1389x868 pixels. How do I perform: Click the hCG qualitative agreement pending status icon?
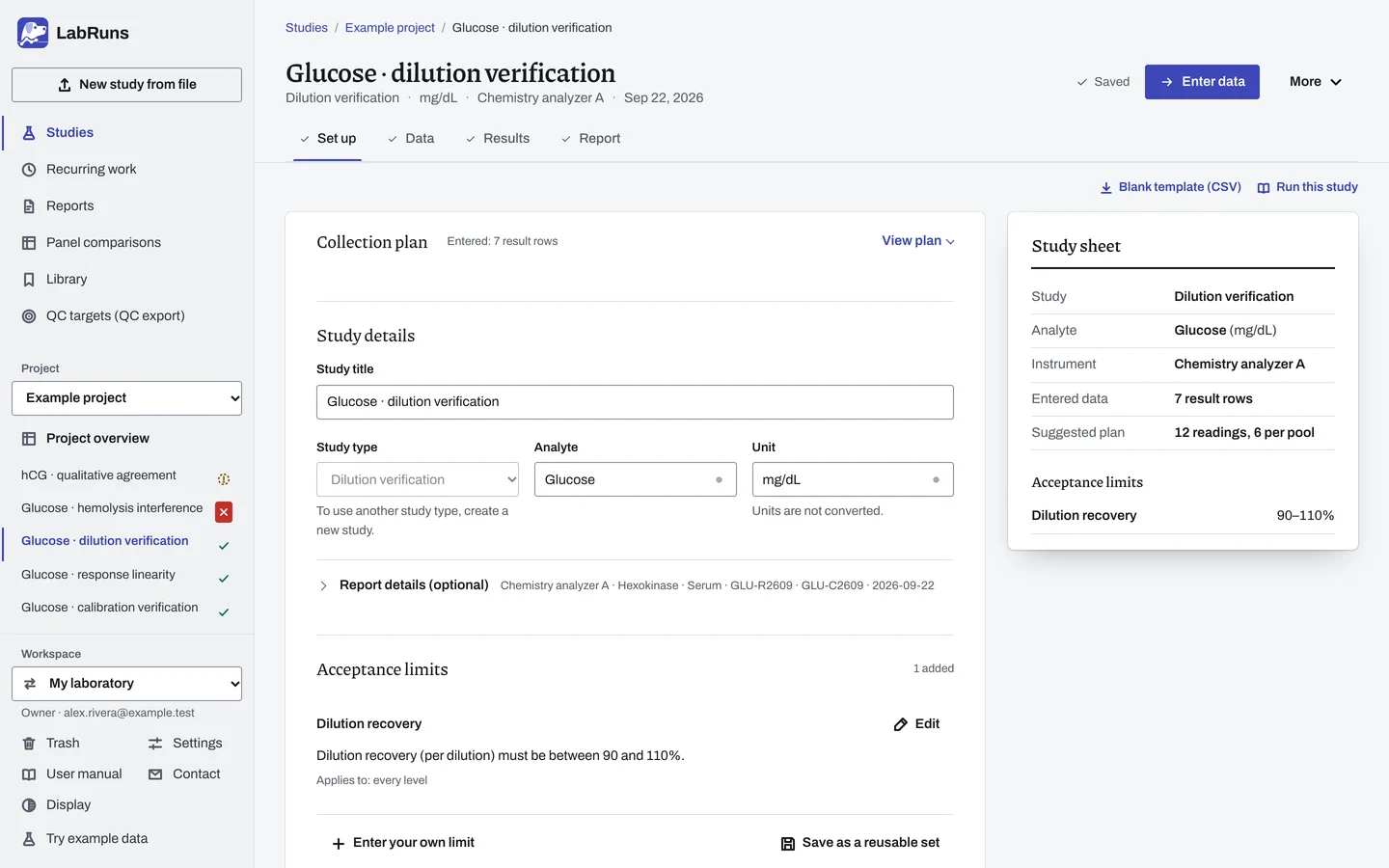[224, 479]
